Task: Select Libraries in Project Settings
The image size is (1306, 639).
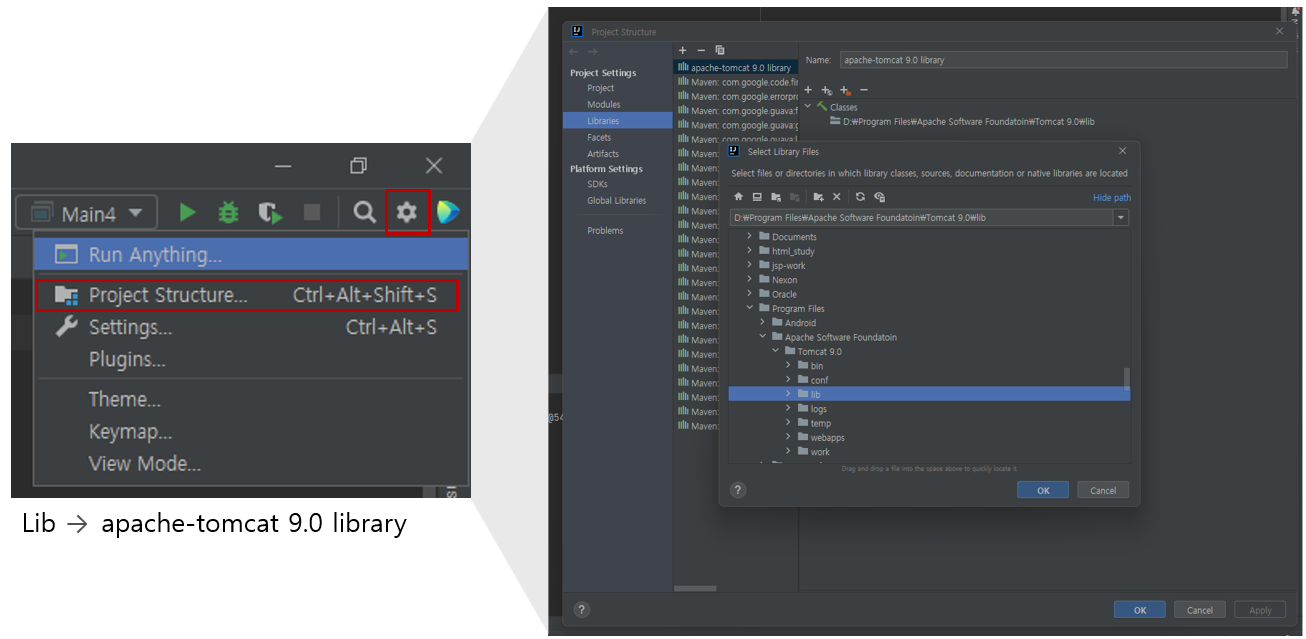Action: (617, 120)
